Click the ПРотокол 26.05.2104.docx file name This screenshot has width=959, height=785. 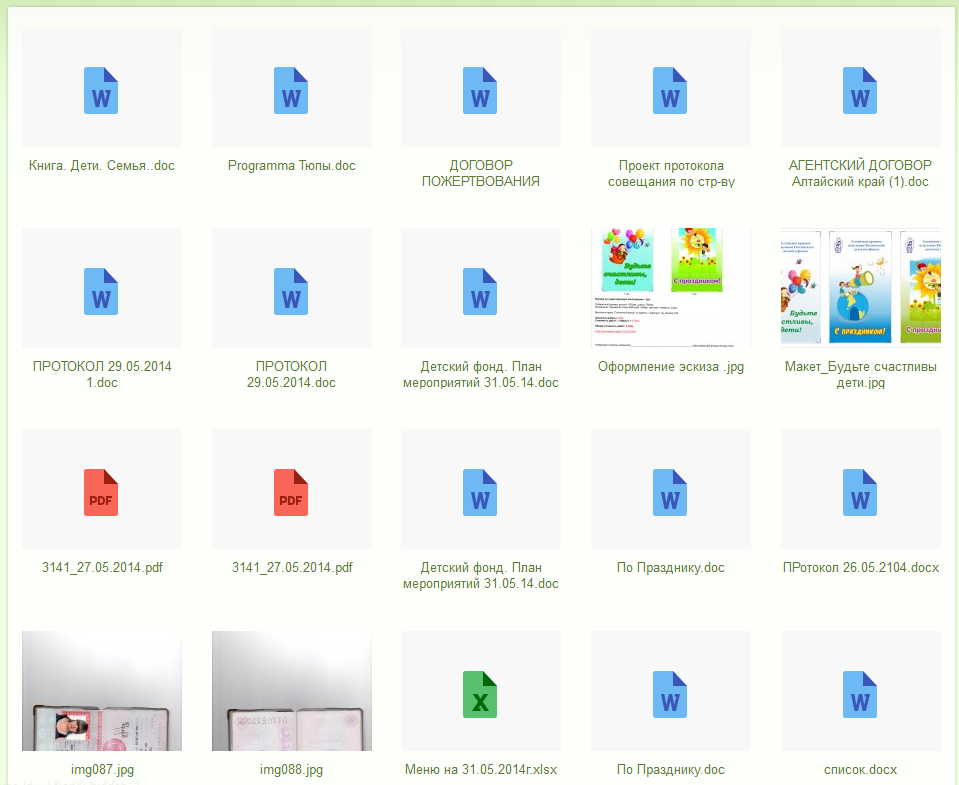(861, 568)
